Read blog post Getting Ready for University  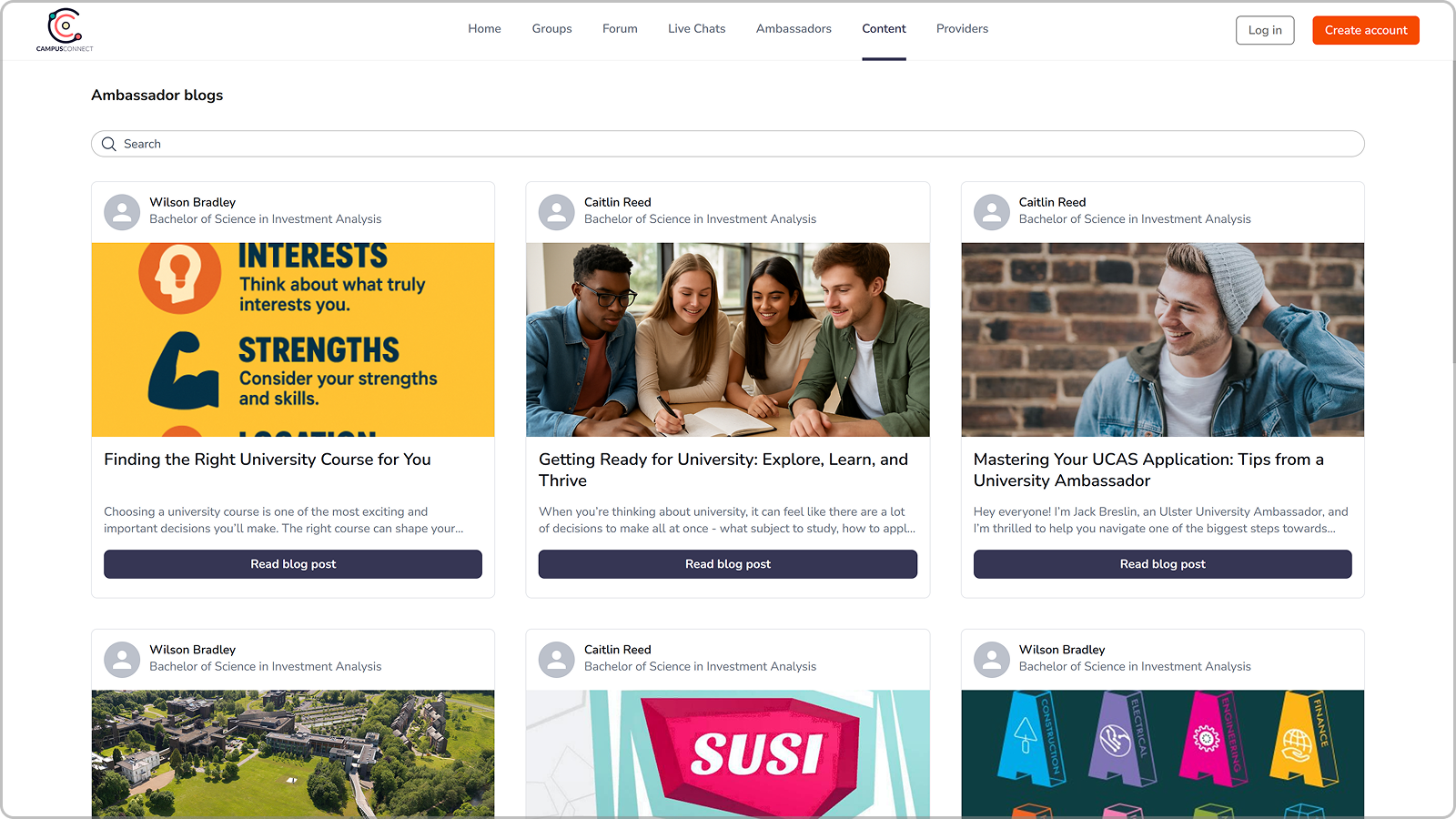pyautogui.click(x=728, y=564)
